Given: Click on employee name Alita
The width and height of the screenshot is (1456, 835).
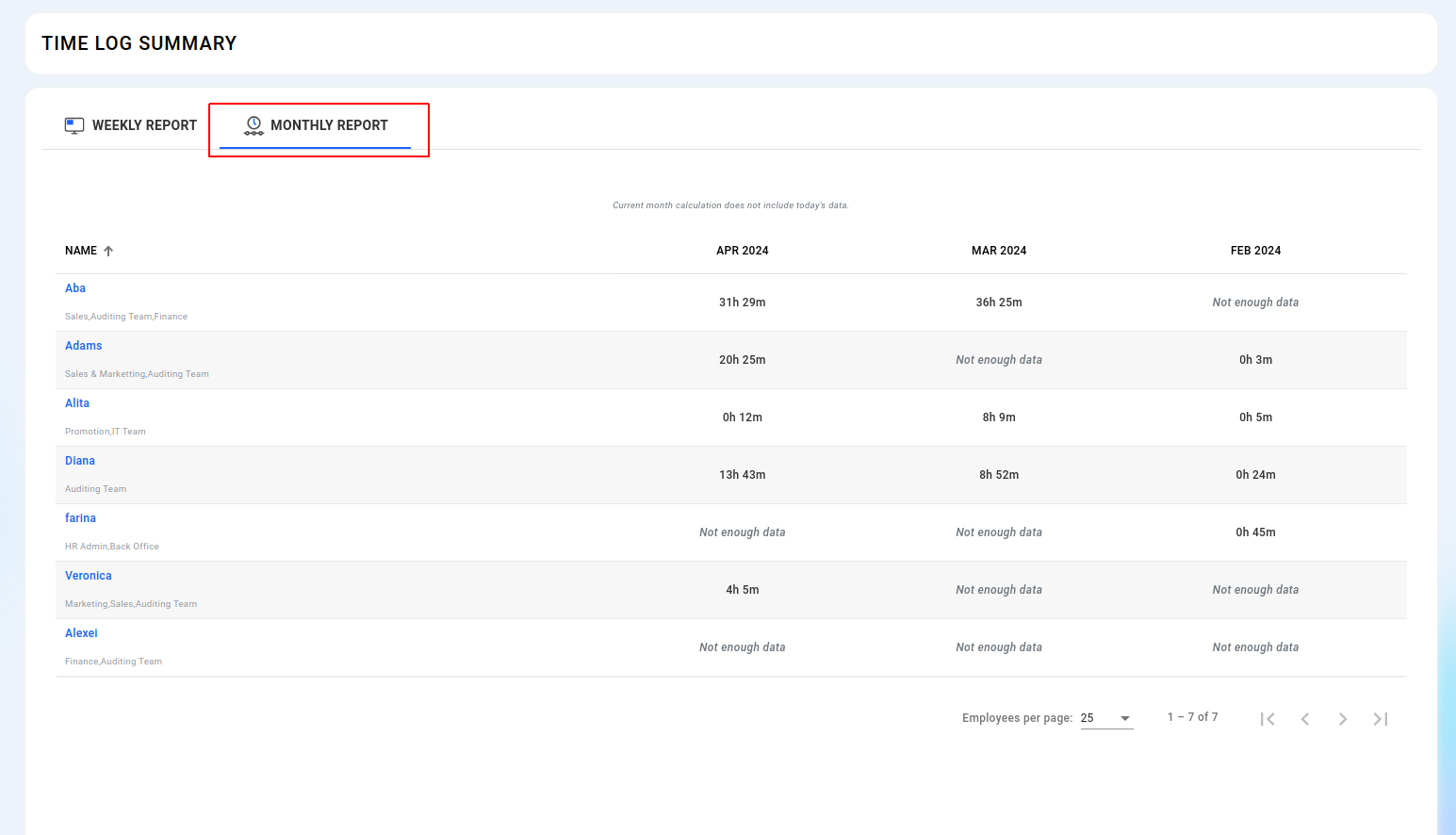Looking at the screenshot, I should coord(77,403).
